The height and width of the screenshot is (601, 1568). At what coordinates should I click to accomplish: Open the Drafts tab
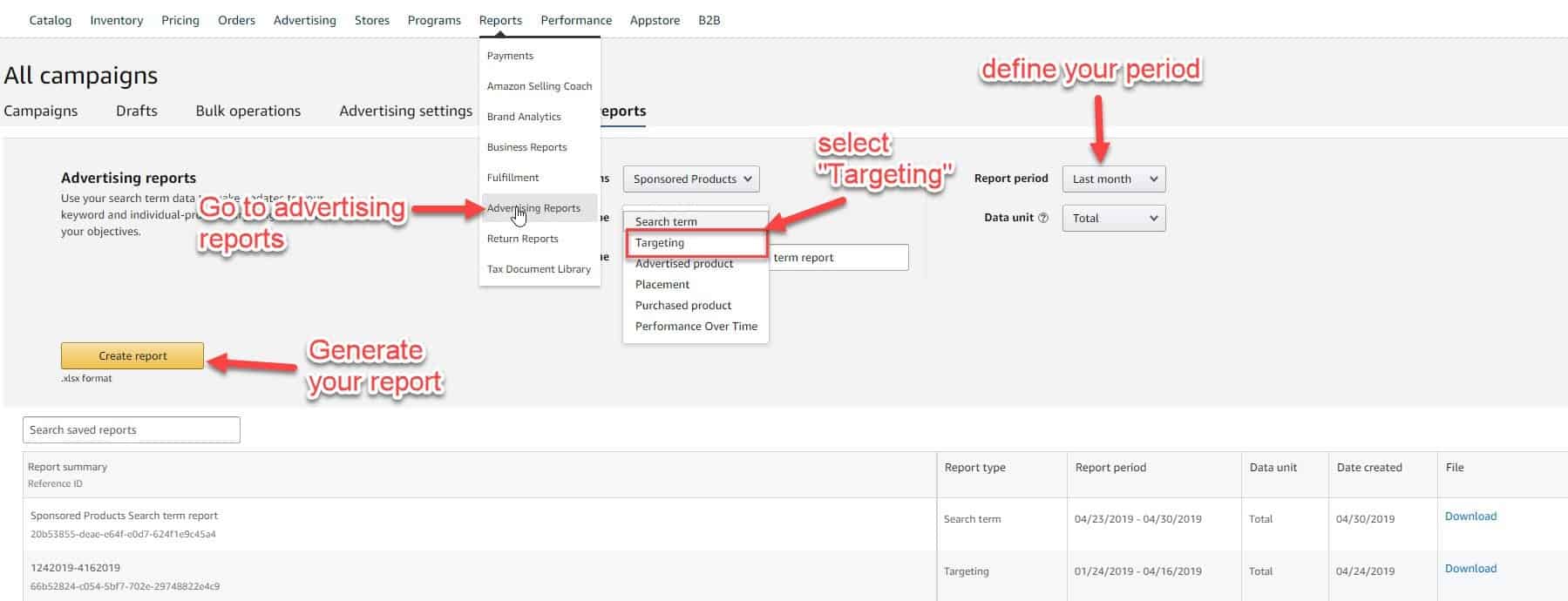pyautogui.click(x=137, y=111)
